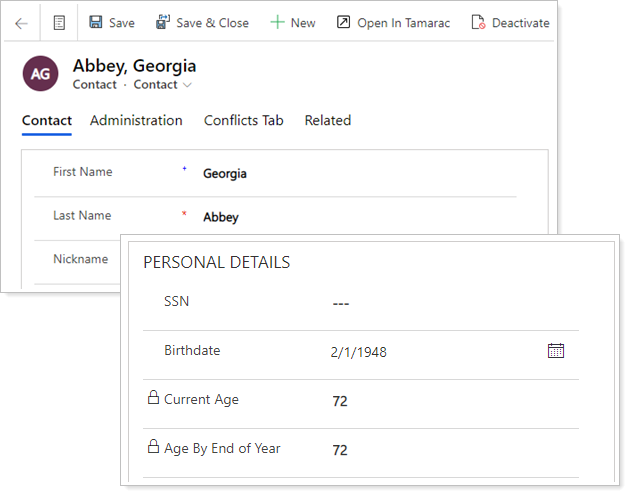630x496 pixels.
Task: Click the Age By End of Year lock icon
Action: point(153,447)
